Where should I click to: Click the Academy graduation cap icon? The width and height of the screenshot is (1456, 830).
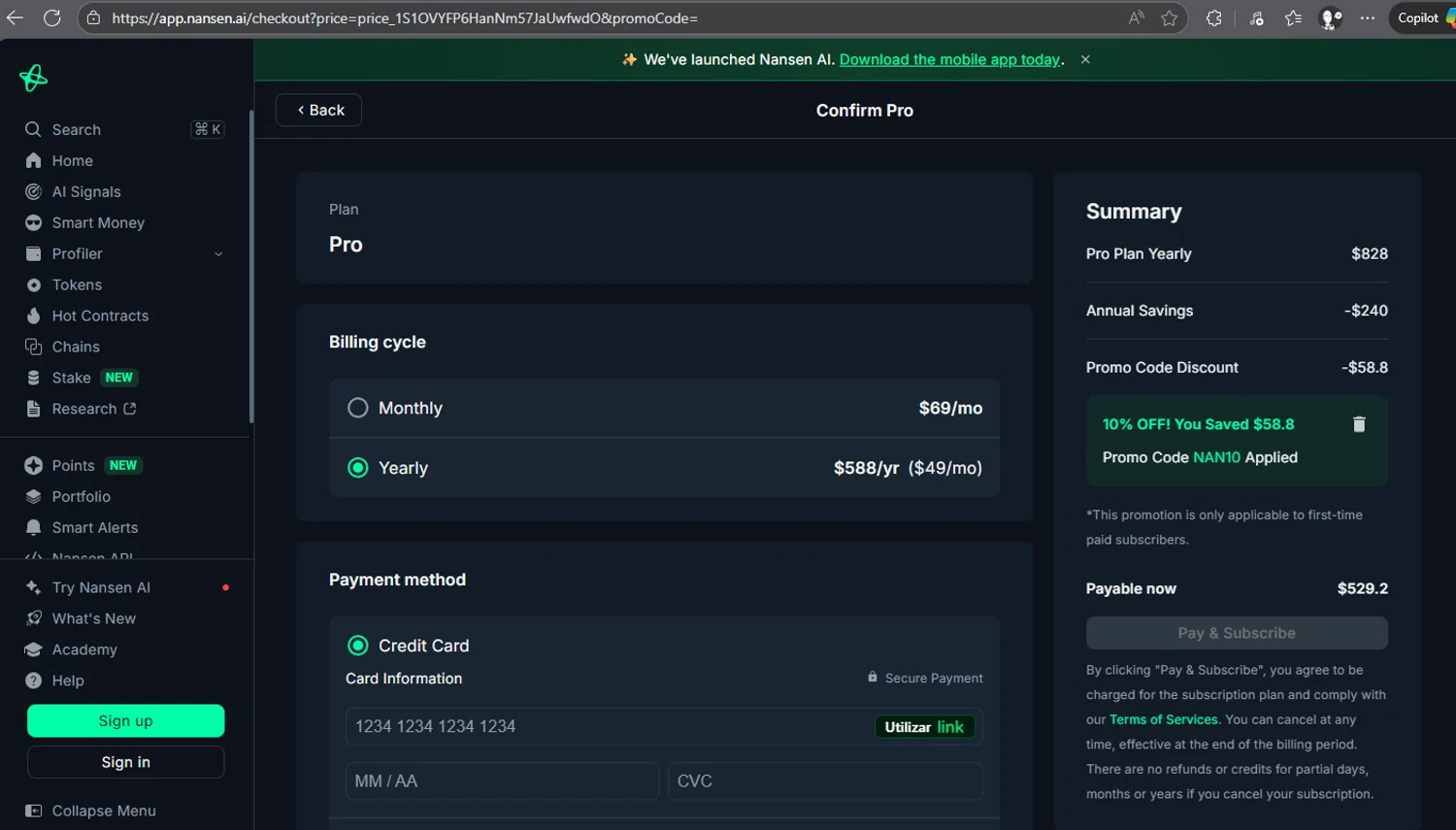pos(33,649)
